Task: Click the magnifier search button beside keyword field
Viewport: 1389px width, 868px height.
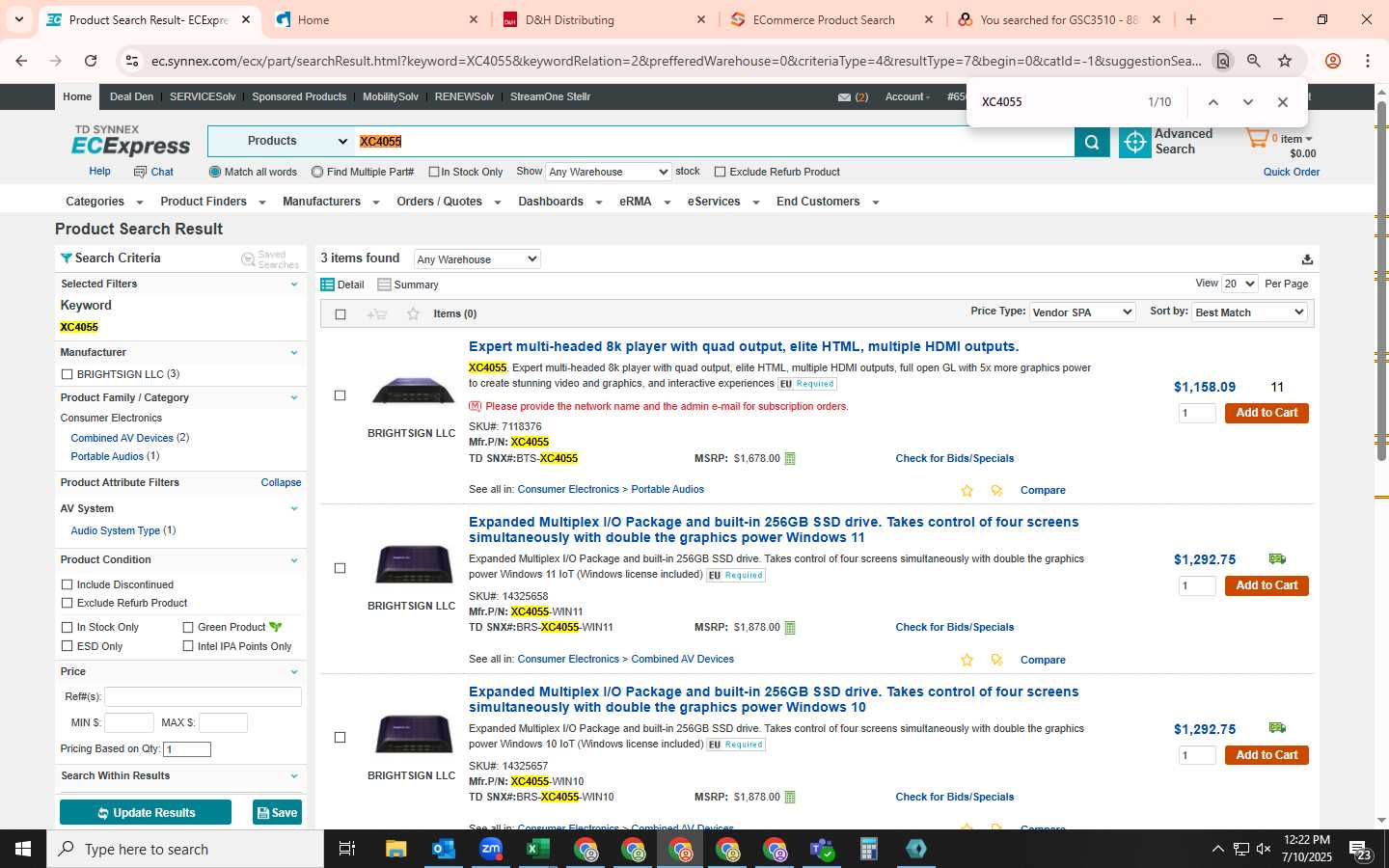Action: (1092, 142)
